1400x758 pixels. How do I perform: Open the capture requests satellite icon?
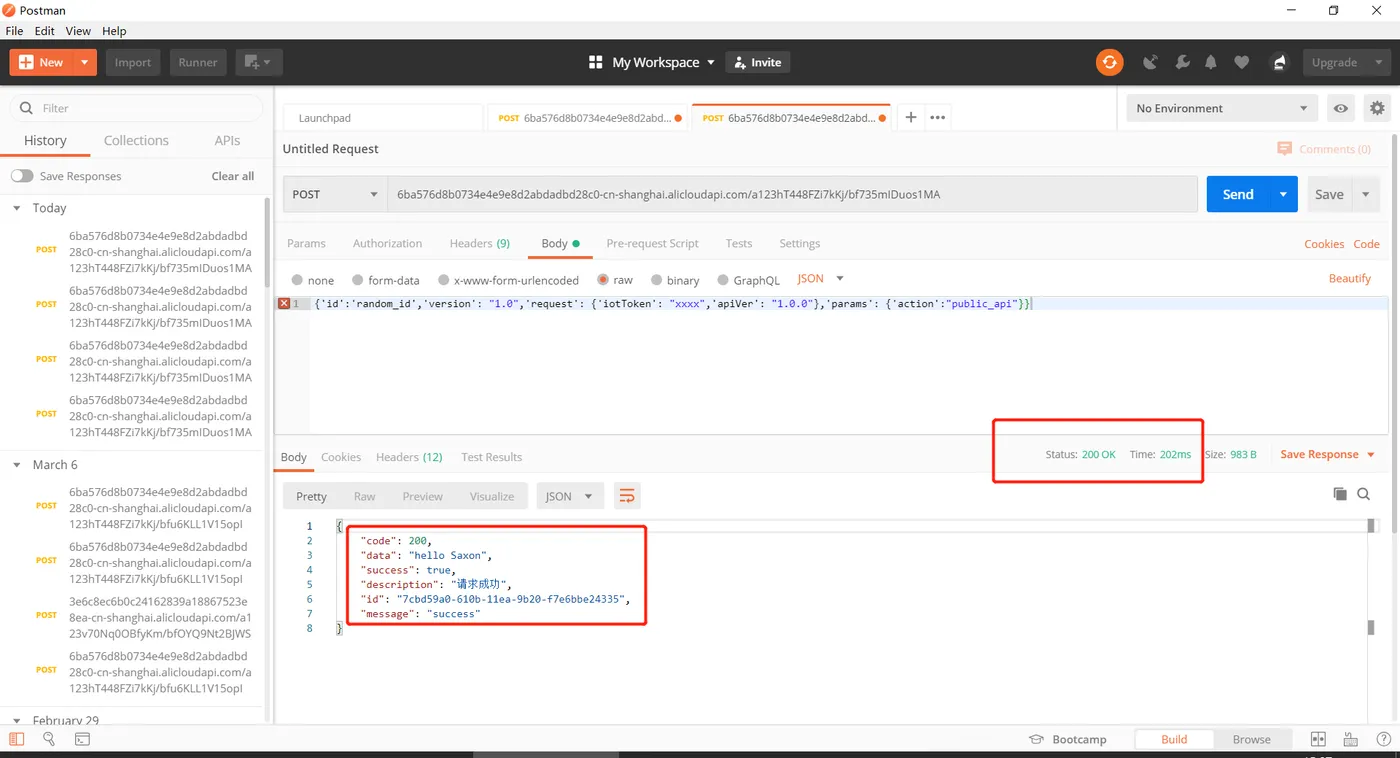click(x=1150, y=62)
